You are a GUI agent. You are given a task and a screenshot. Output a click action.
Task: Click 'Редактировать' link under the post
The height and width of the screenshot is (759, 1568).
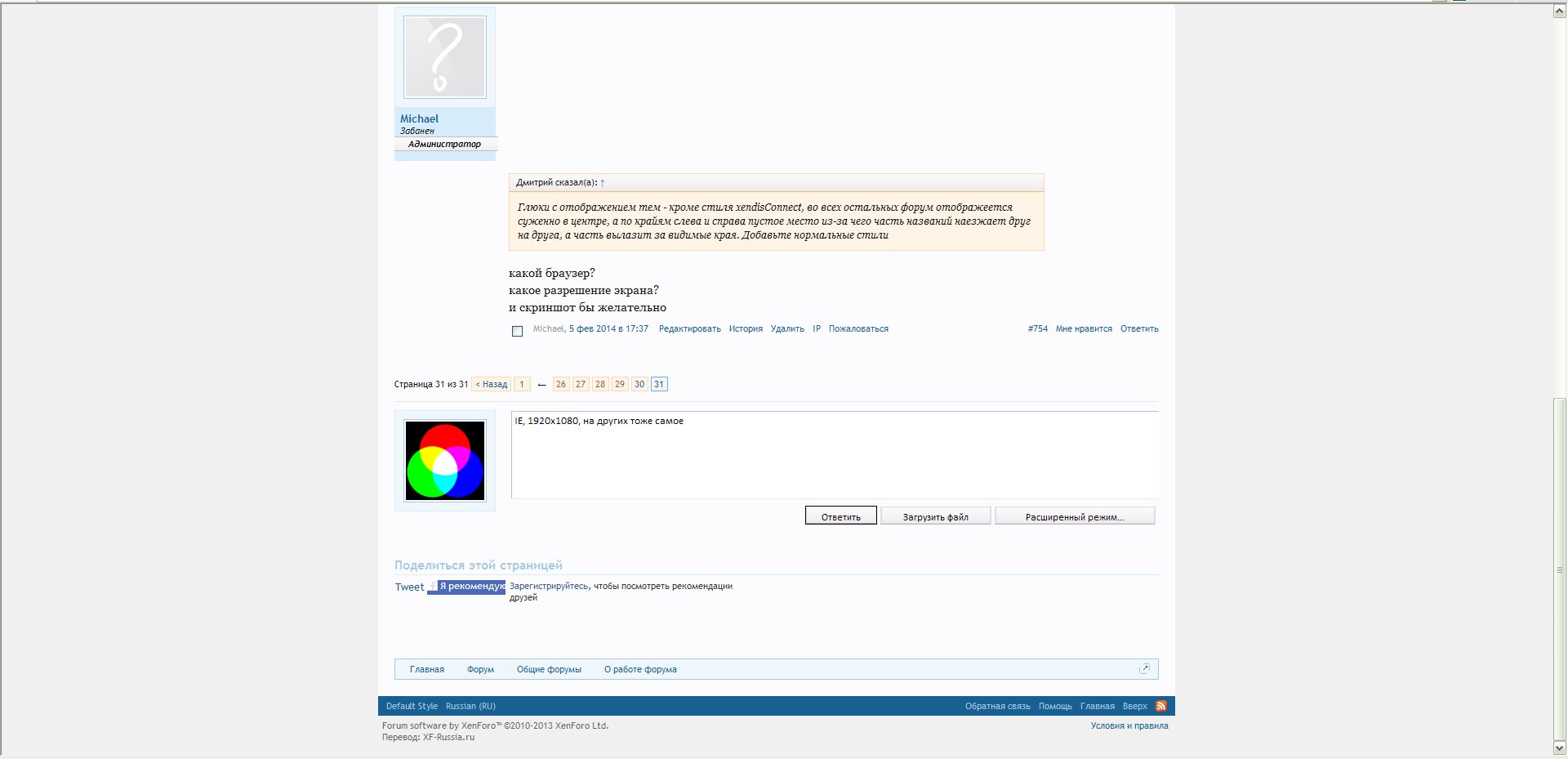pyautogui.click(x=689, y=329)
